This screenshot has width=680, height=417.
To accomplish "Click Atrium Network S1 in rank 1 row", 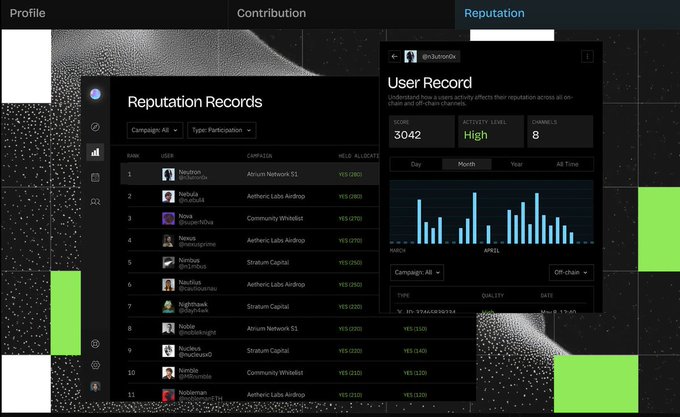I will click(272, 174).
